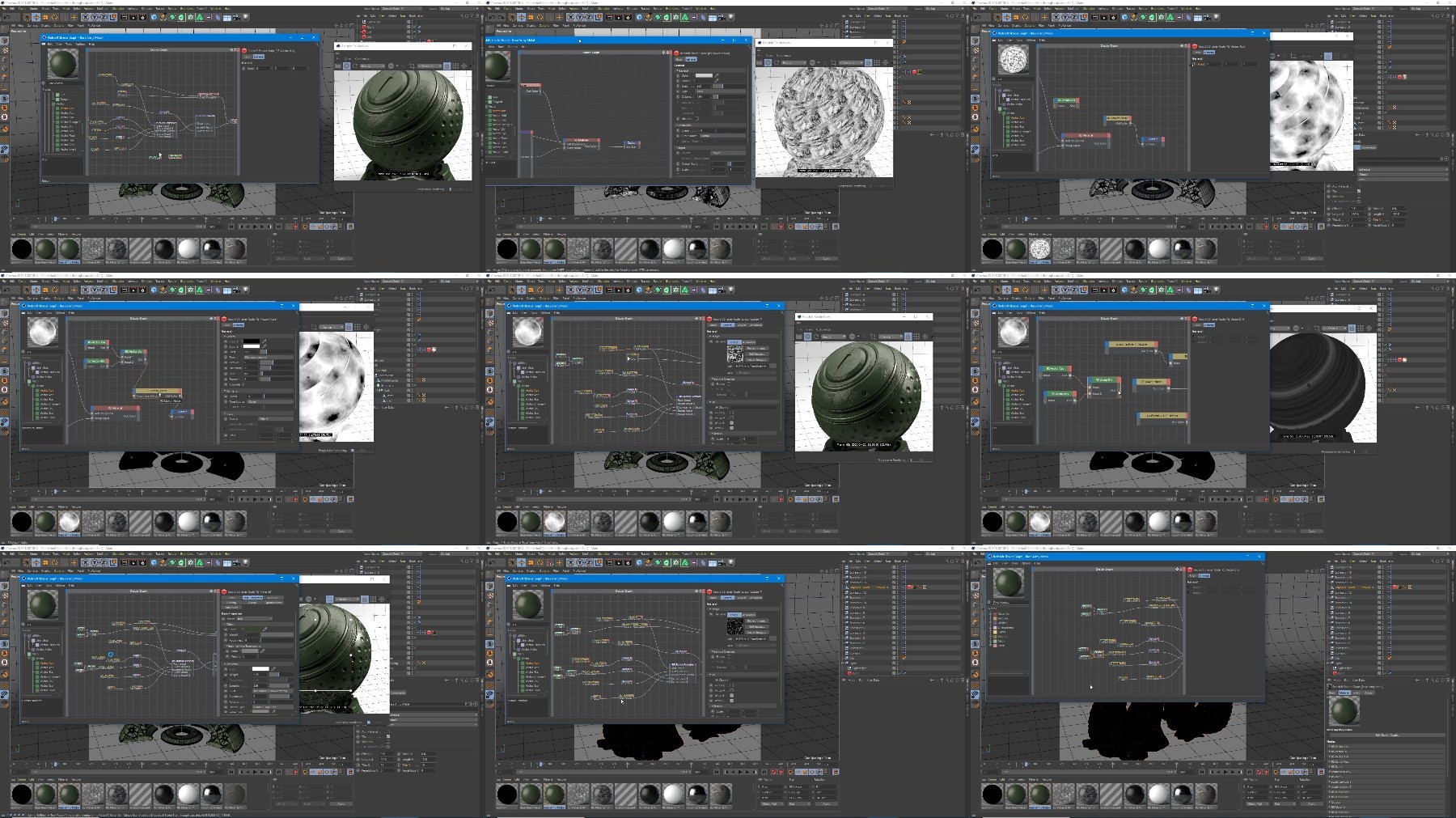The image size is (1456, 818).
Task: Click eyedropper beside grey color swatch in noise properties
Action: point(717,75)
